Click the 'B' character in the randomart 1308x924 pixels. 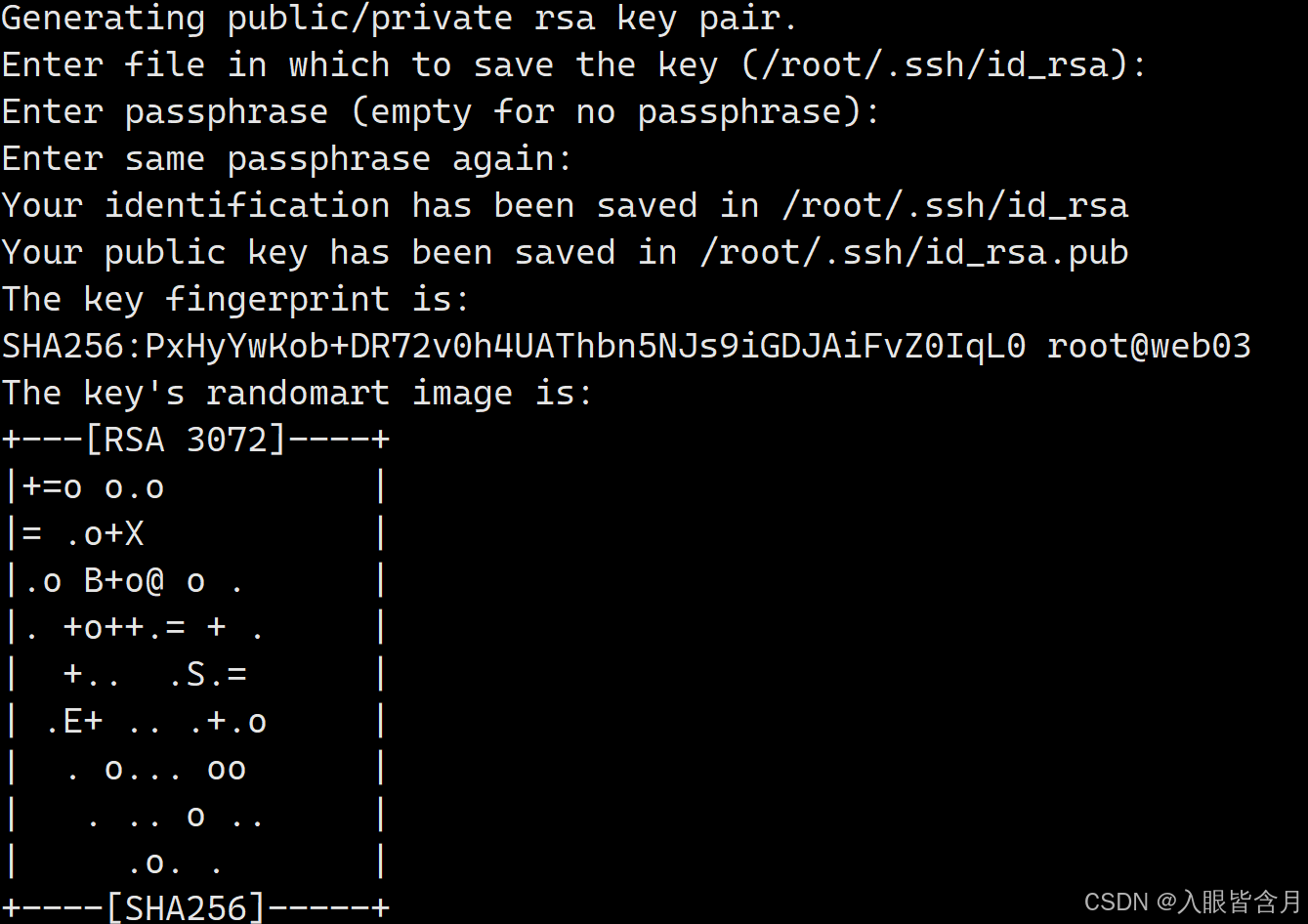coord(94,581)
